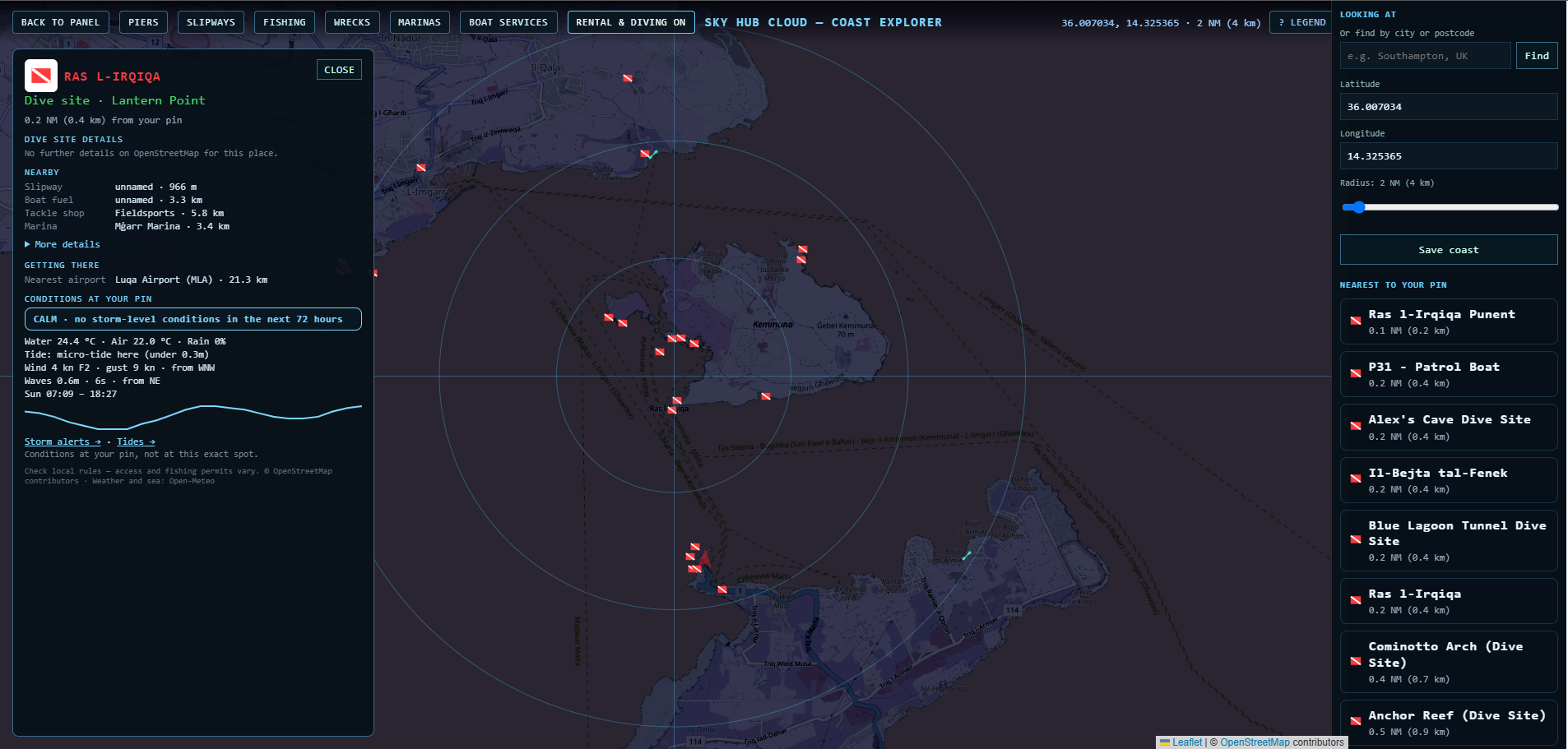1568x749 pixels.
Task: Toggle the Slipways layer
Action: (x=211, y=22)
